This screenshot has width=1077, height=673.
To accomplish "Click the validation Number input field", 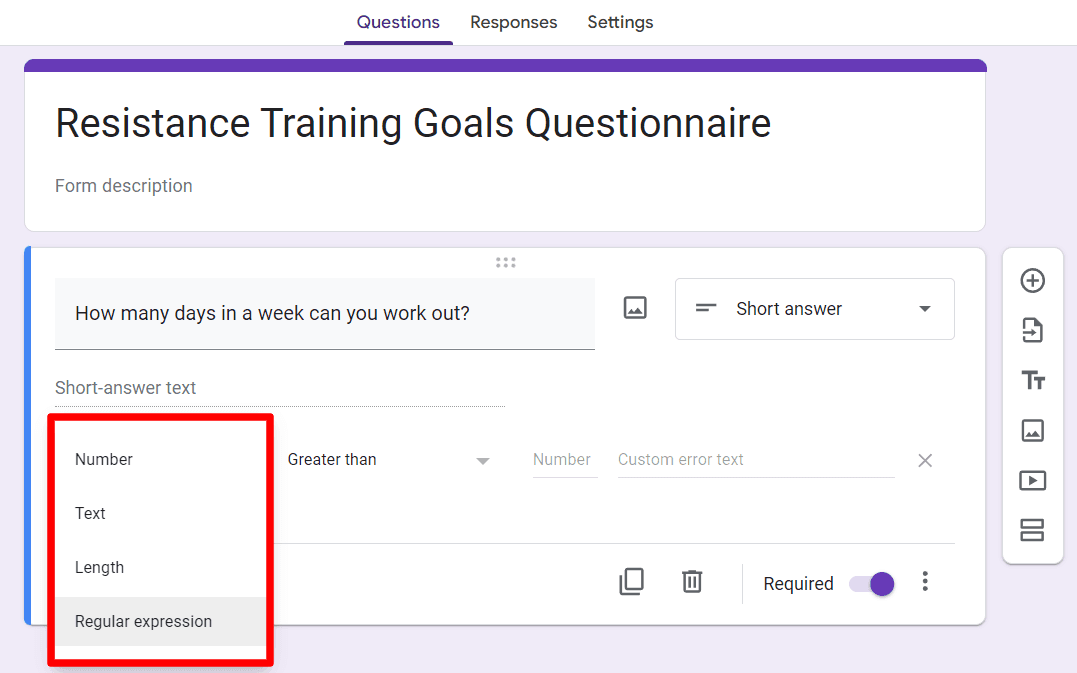I will pos(565,460).
